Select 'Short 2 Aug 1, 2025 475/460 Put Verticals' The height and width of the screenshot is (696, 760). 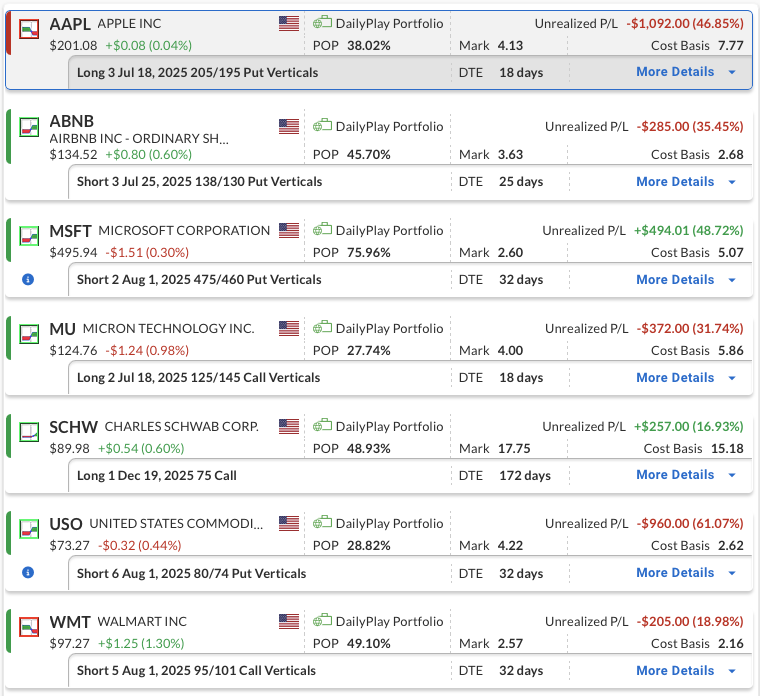pyautogui.click(x=199, y=280)
